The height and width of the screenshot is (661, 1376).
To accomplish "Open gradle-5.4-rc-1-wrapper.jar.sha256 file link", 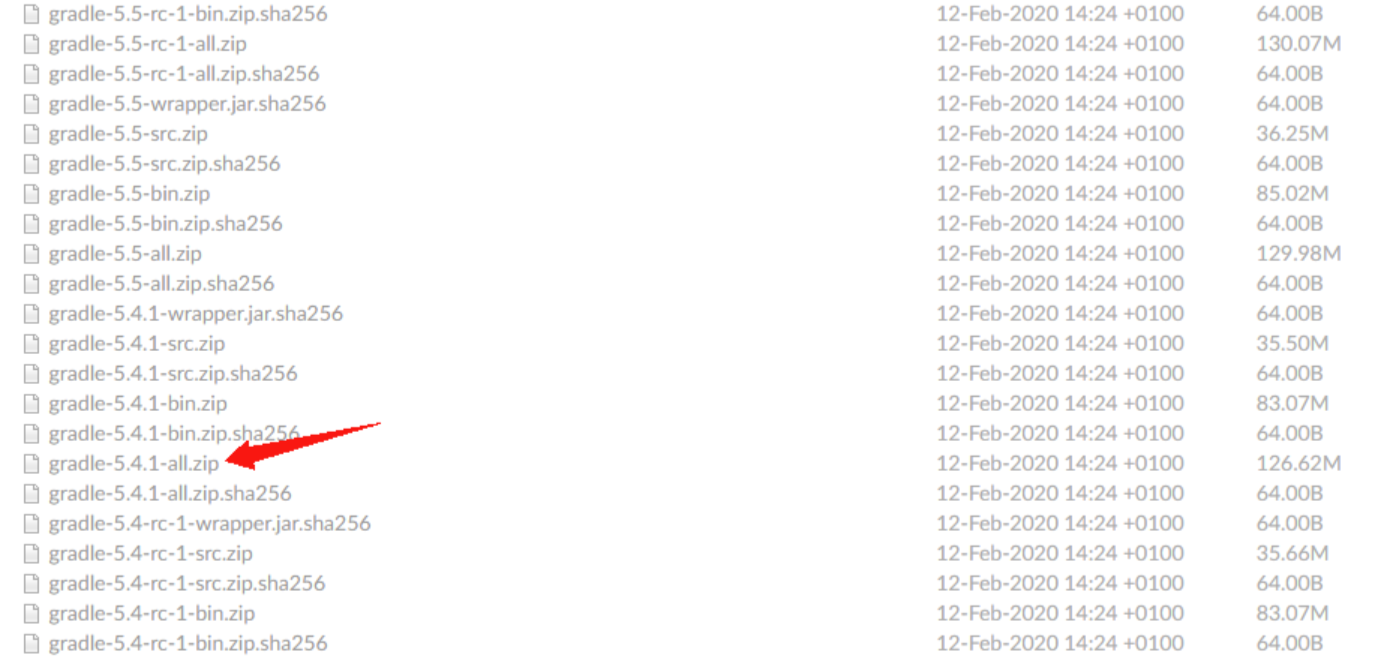I will (x=210, y=524).
